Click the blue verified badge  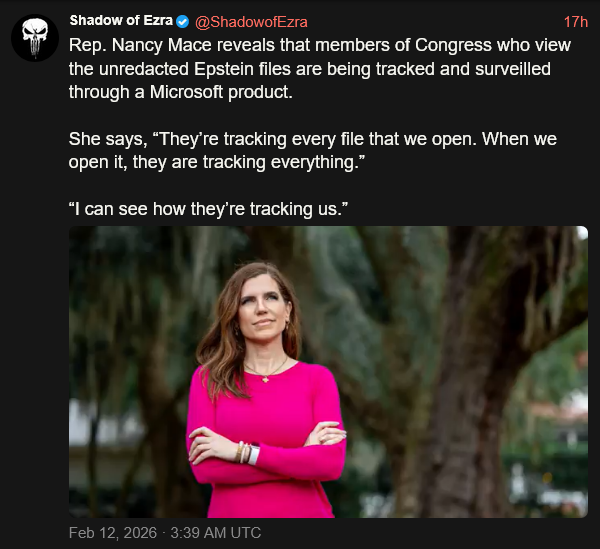[x=183, y=22]
